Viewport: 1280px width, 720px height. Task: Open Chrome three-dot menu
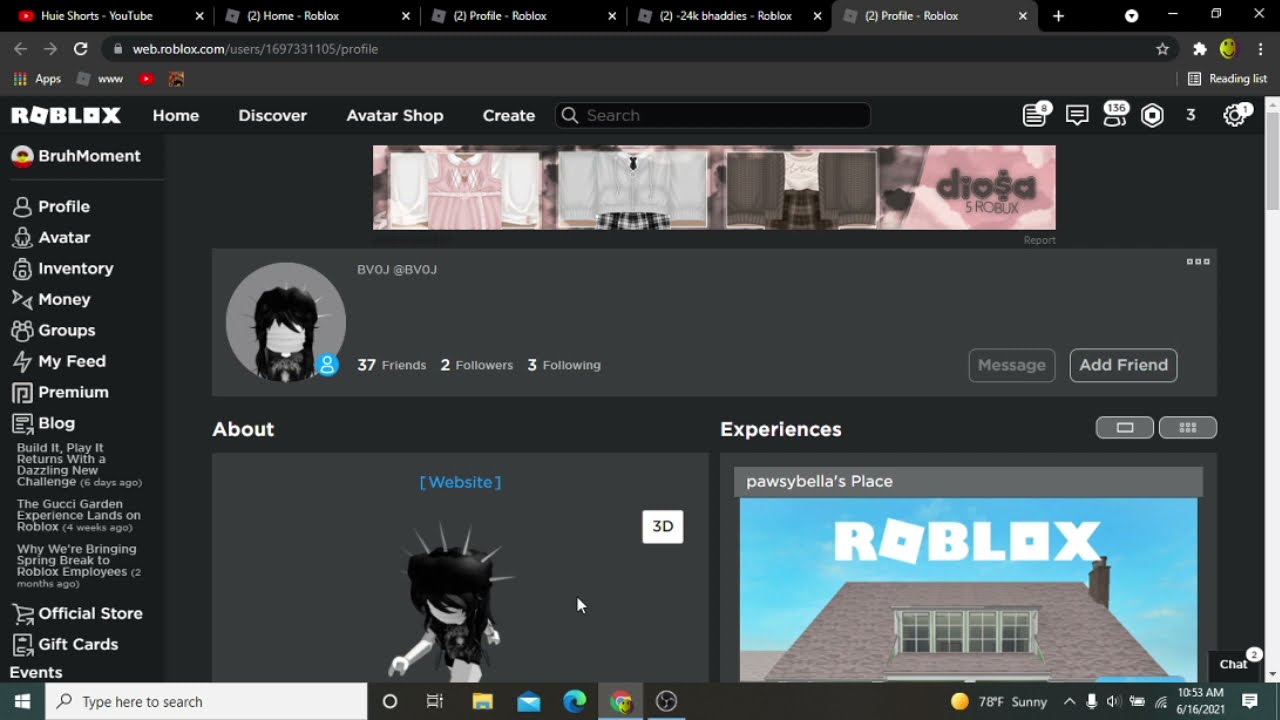tap(1260, 49)
